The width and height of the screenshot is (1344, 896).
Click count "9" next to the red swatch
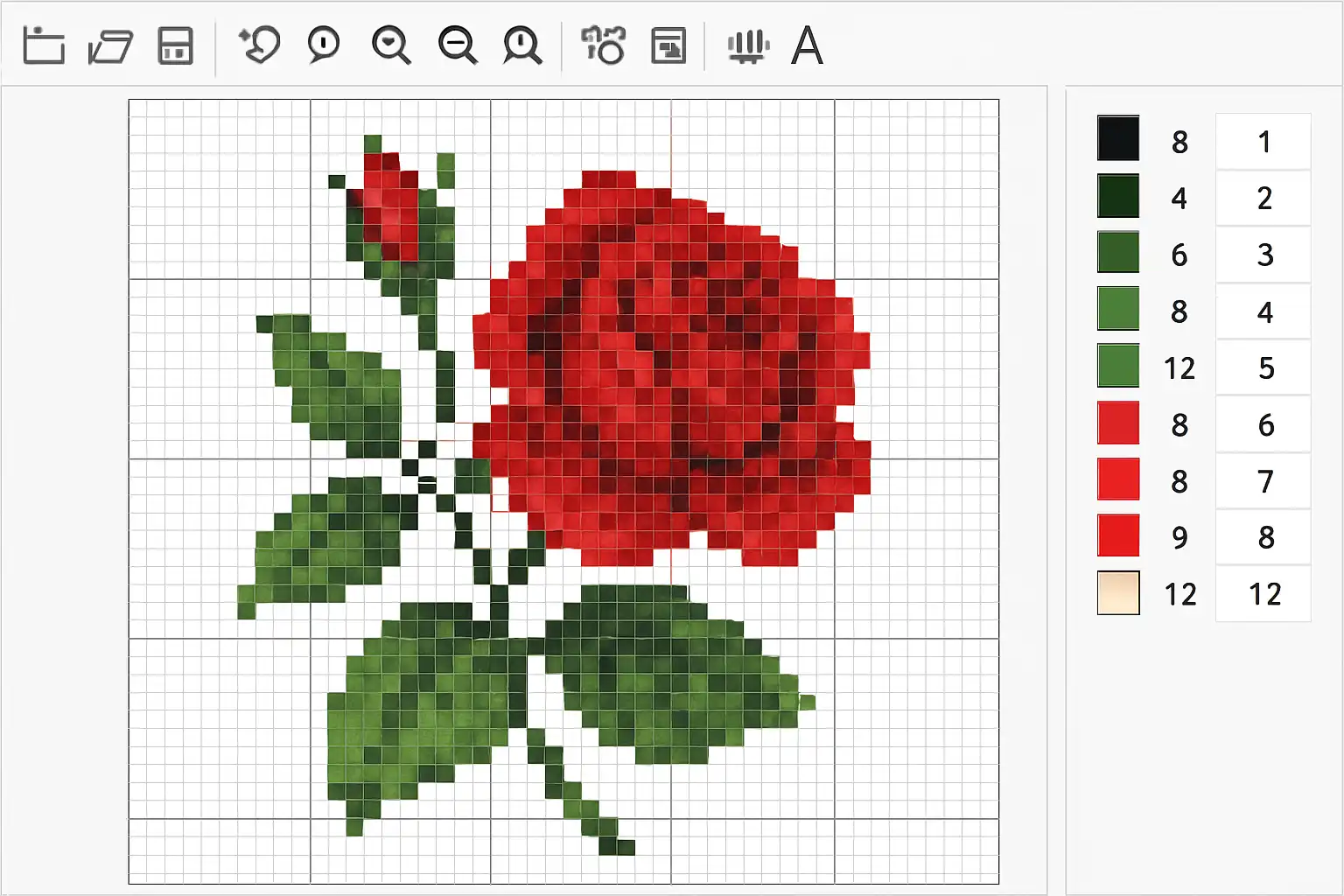point(1179,537)
